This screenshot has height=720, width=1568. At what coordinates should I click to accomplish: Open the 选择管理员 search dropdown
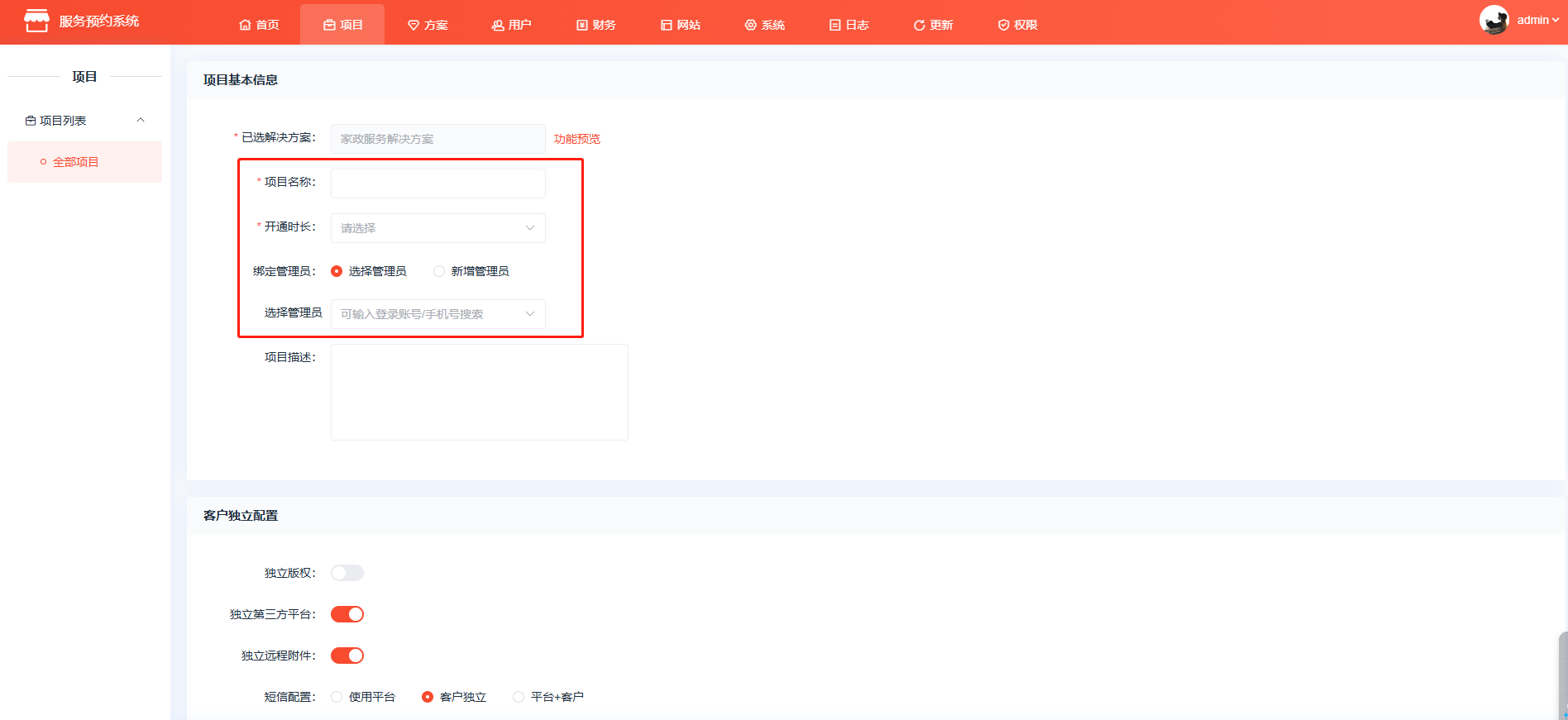coord(437,314)
